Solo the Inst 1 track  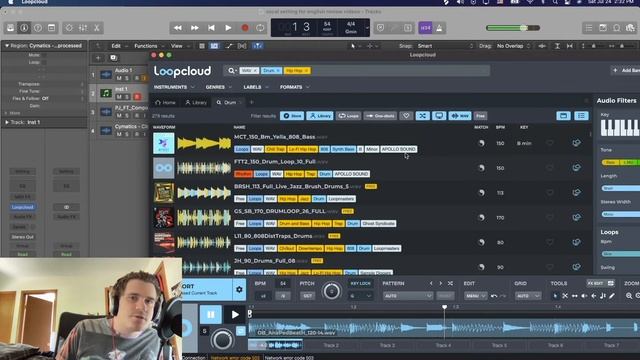(127, 97)
